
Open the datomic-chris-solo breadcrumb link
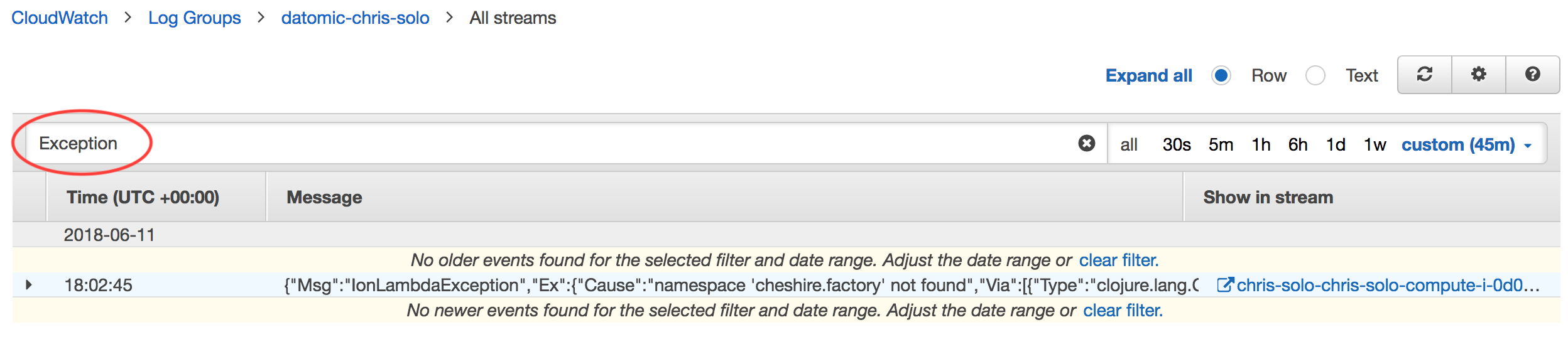tap(356, 18)
